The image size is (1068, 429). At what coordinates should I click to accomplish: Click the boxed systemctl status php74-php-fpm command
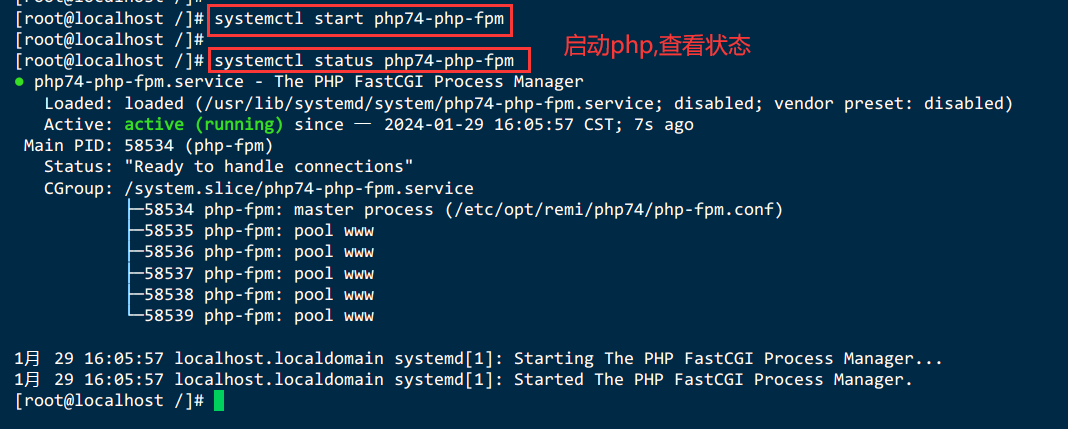pos(369,61)
